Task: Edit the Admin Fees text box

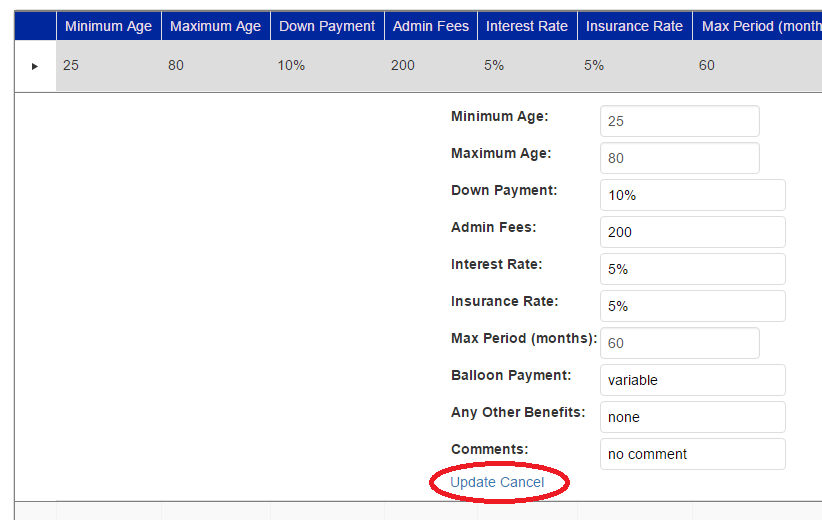Action: pos(692,232)
